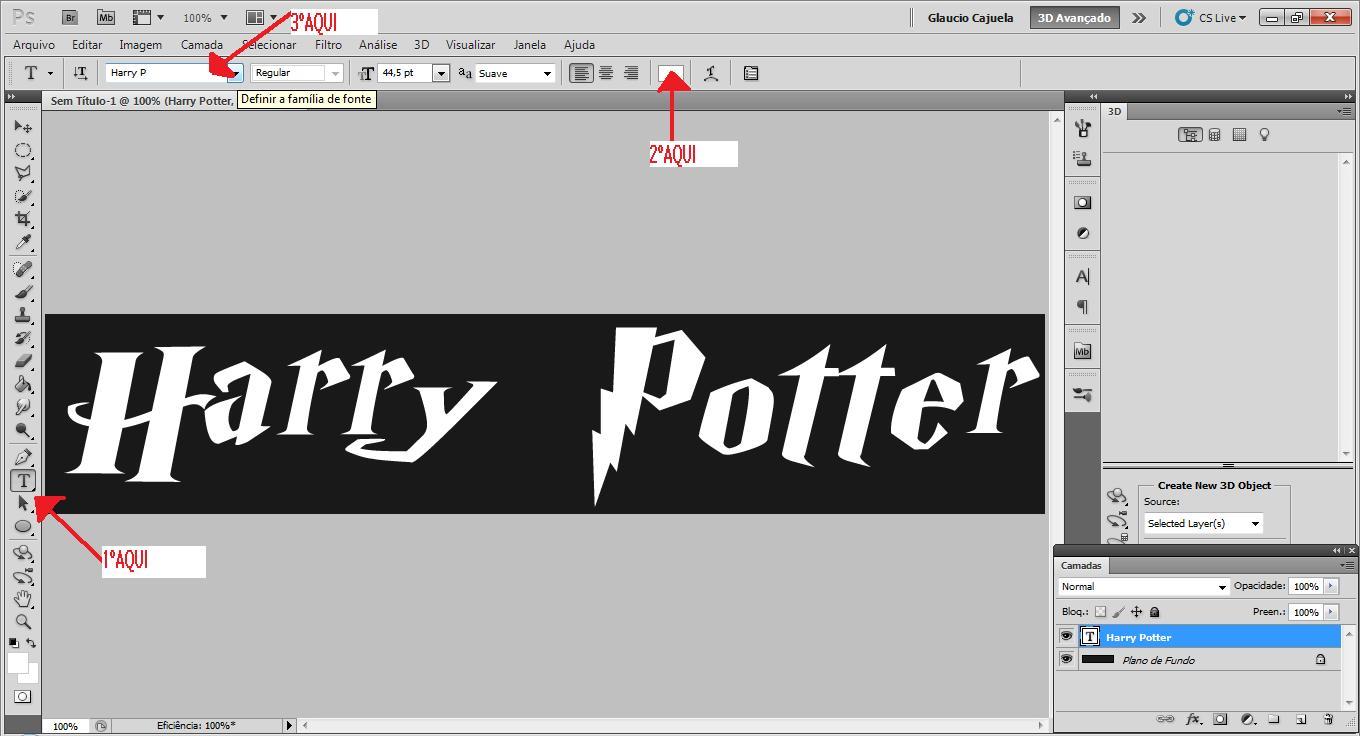This screenshot has width=1360, height=736.
Task: Filter 3D panel by lights
Action: [x=1264, y=135]
